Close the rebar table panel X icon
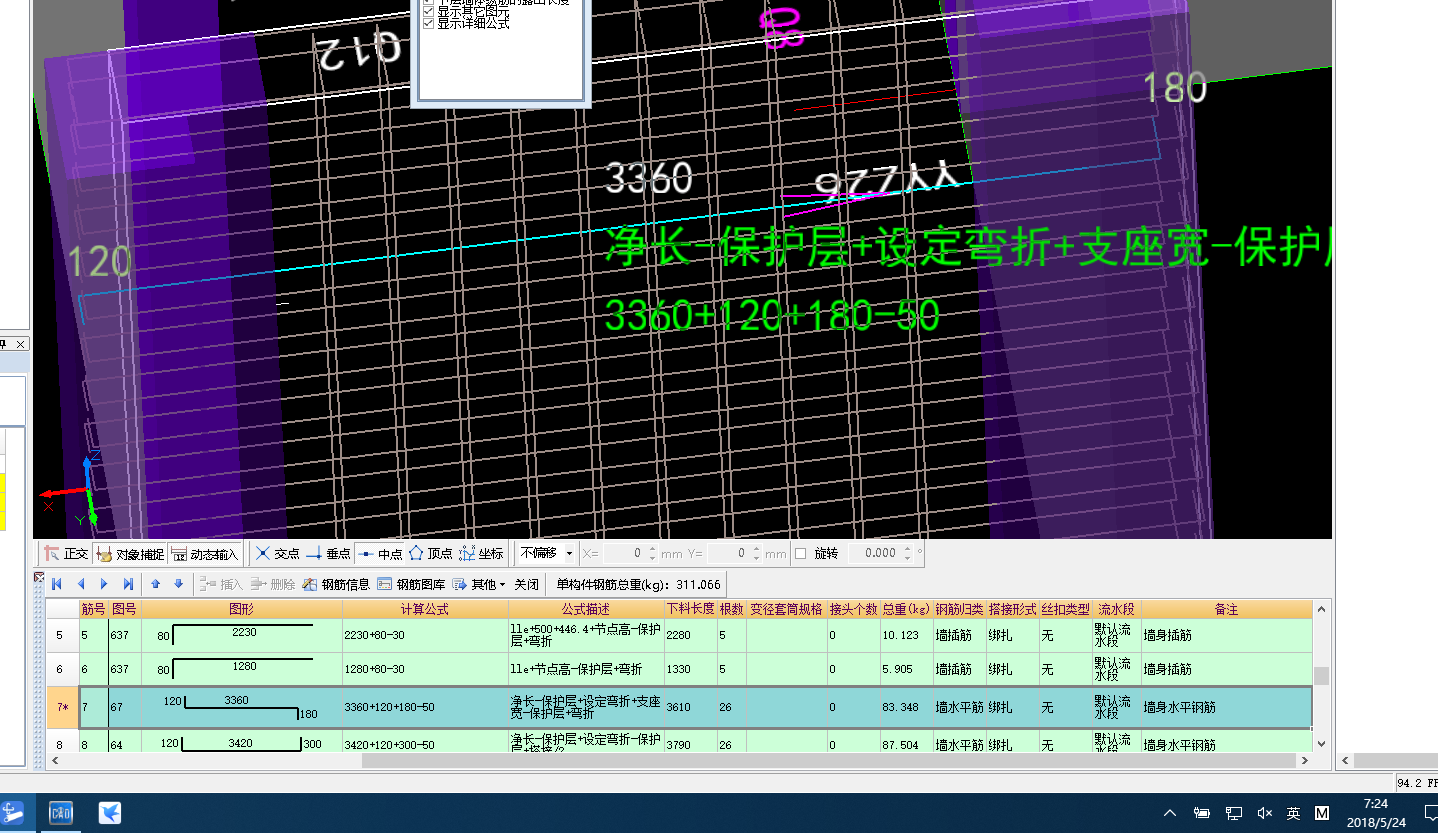Screen dimensions: 1438x833 click(39, 577)
